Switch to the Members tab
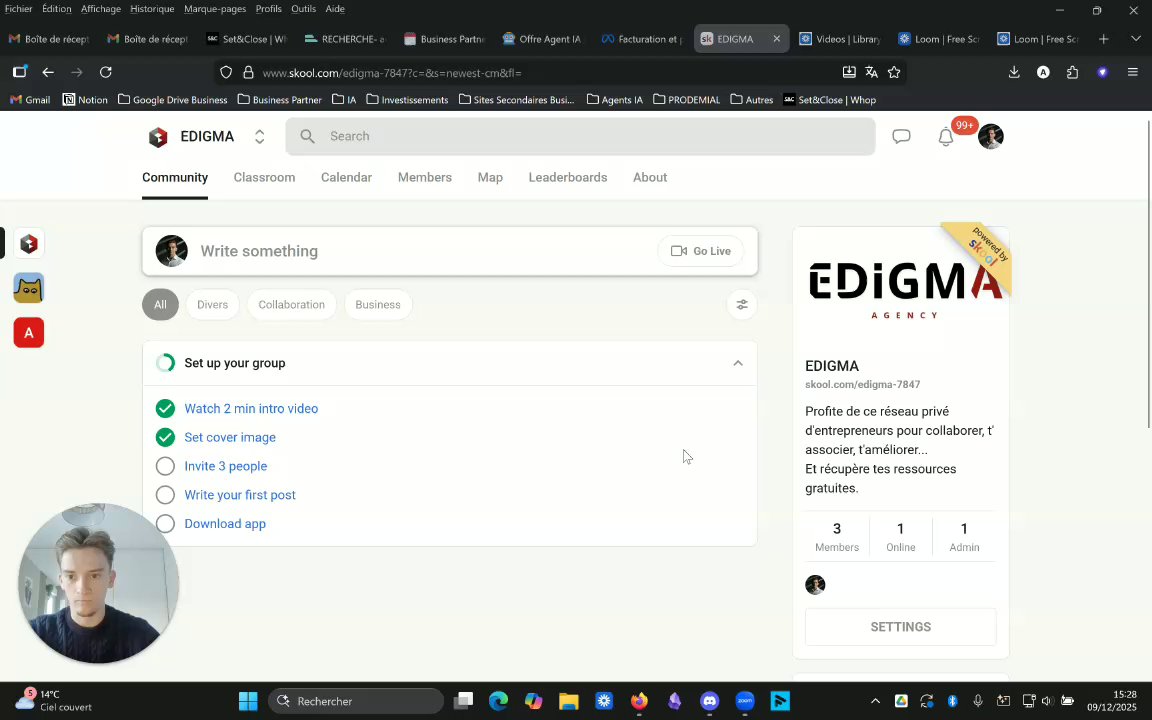 point(425,178)
